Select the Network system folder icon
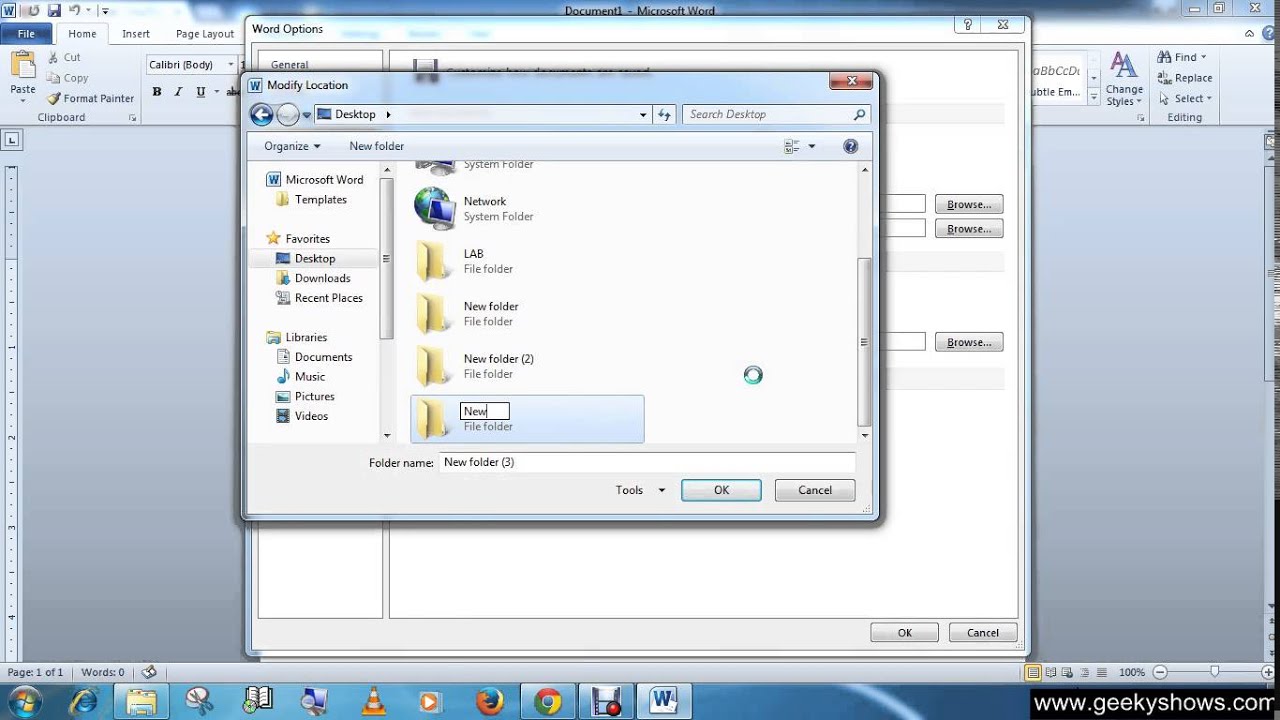The height and width of the screenshot is (720, 1280). (435, 208)
